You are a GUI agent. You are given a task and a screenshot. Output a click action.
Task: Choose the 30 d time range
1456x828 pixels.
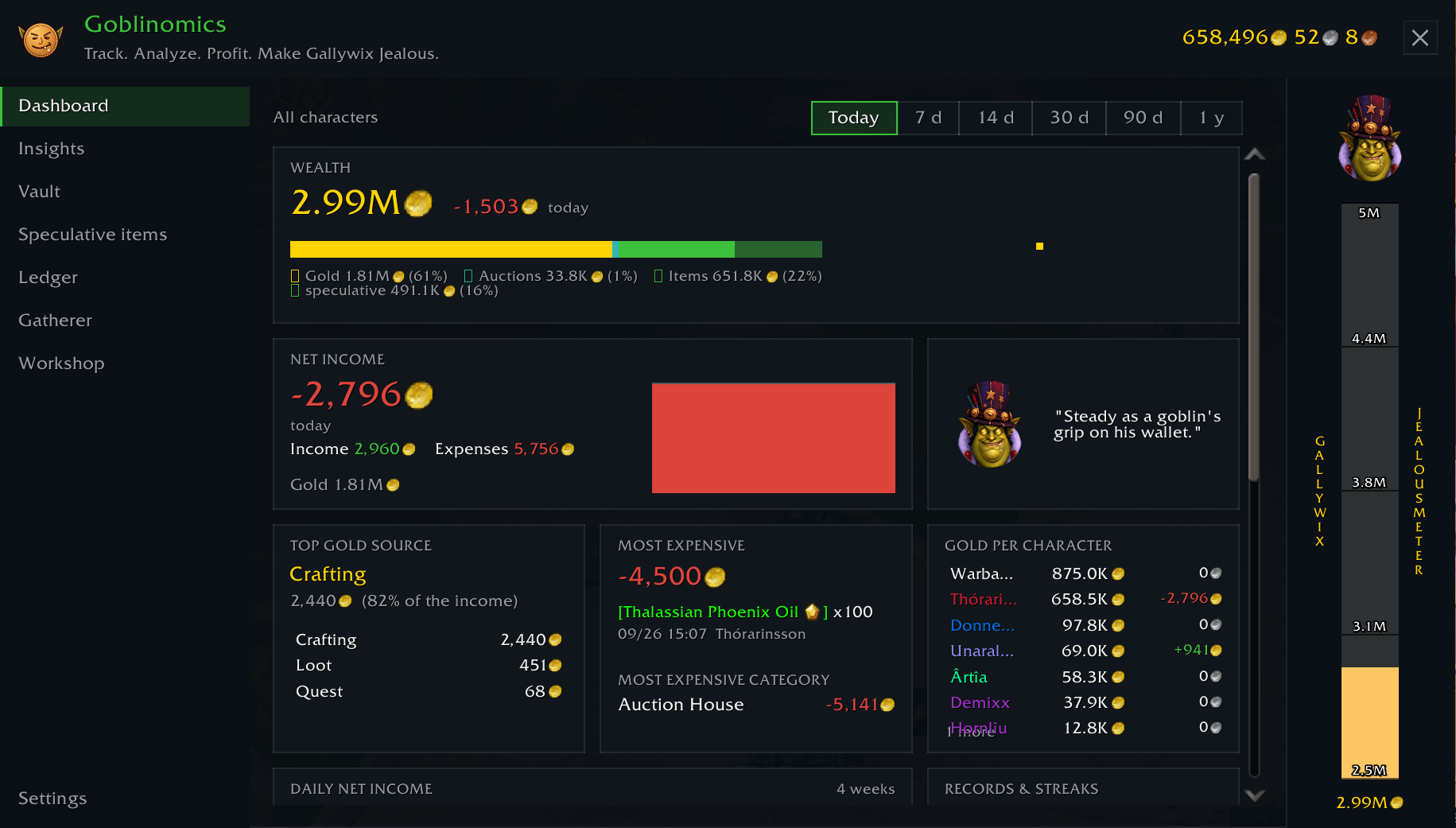click(1069, 118)
